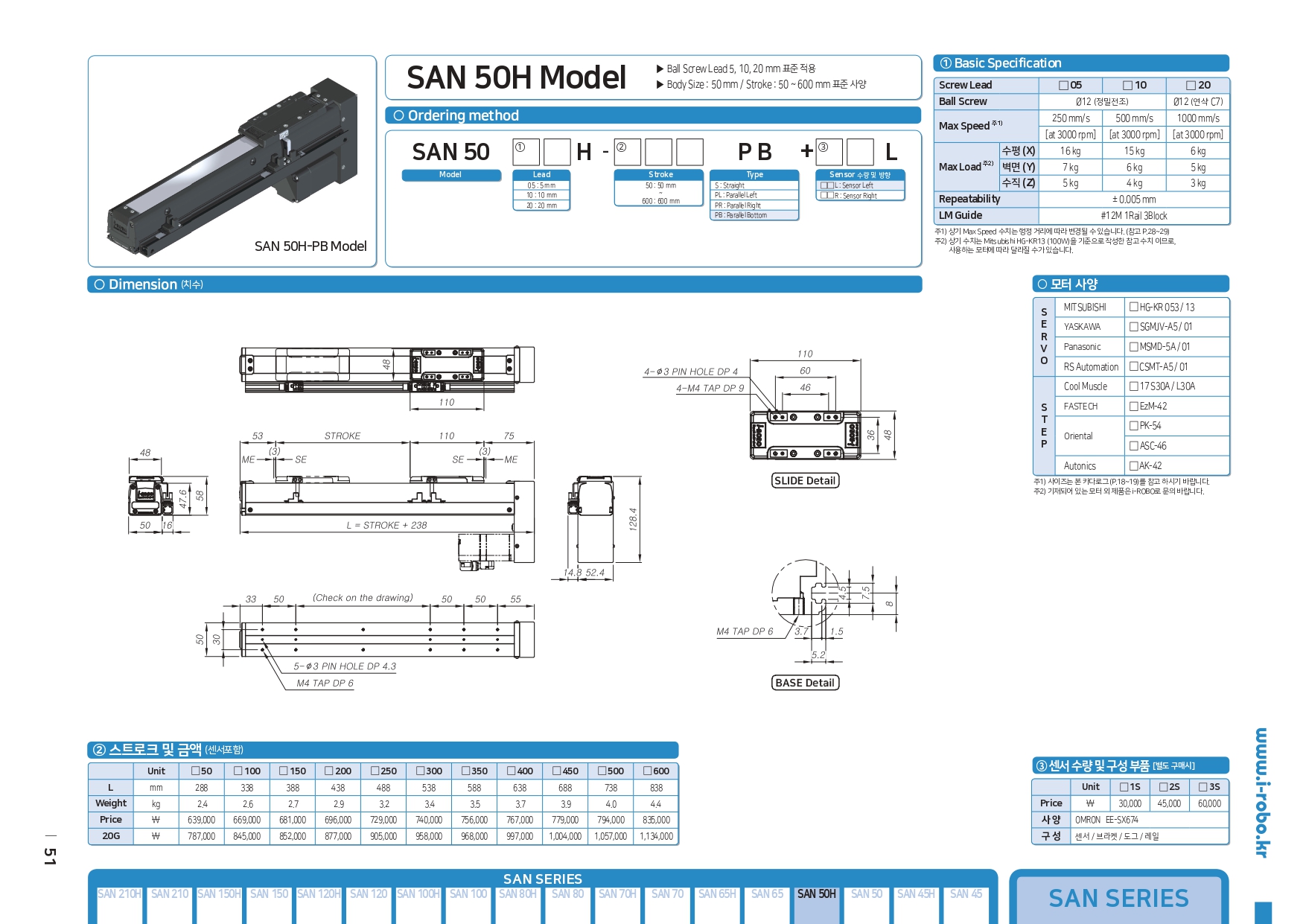Image resolution: width=1306 pixels, height=924 pixels.
Task: Check the R : Sensor Right boxes
Action: (827, 196)
